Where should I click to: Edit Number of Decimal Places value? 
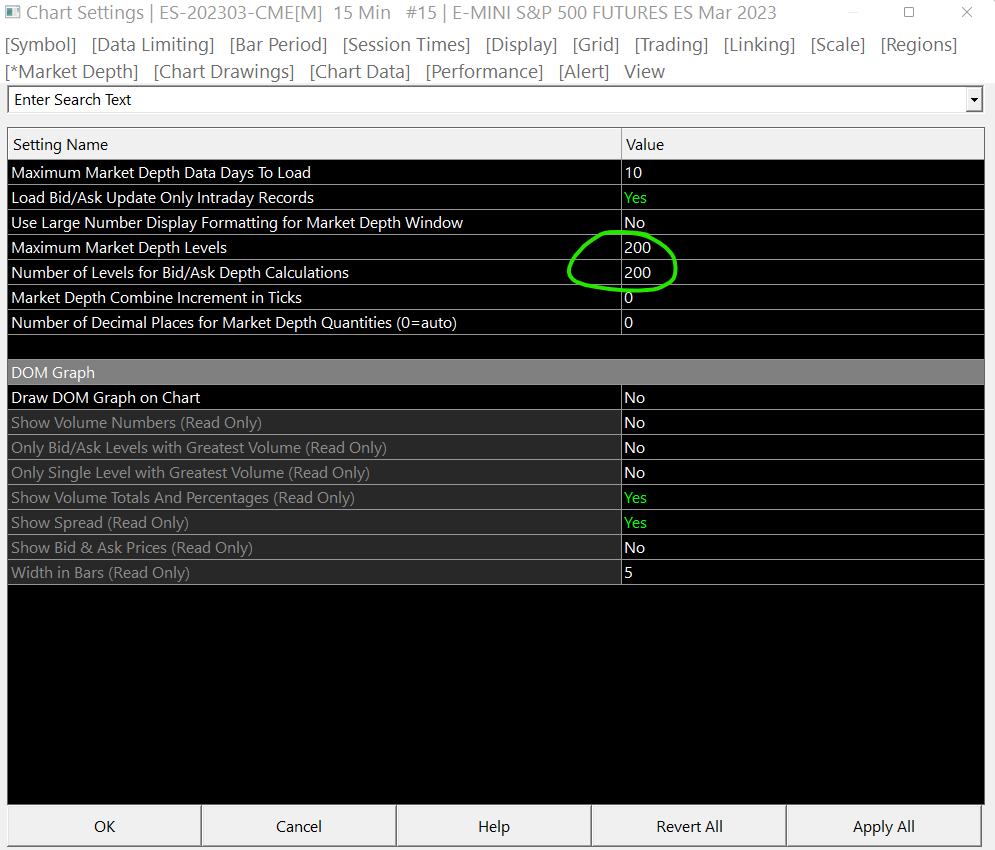point(803,322)
